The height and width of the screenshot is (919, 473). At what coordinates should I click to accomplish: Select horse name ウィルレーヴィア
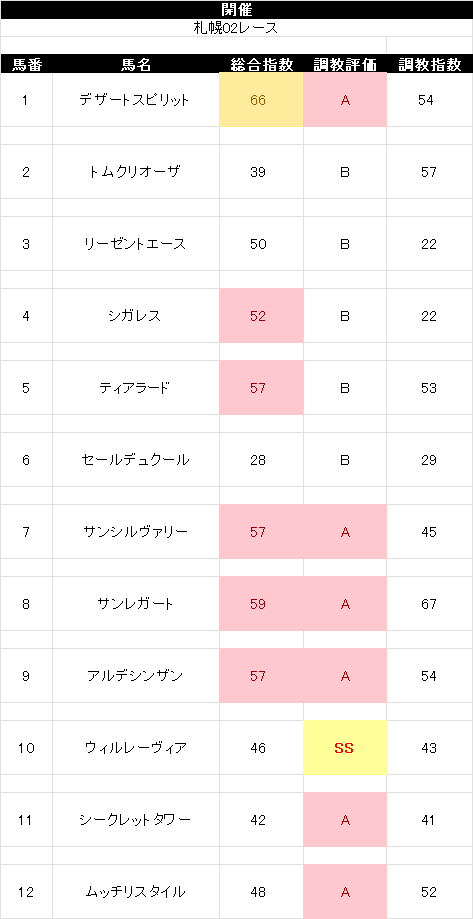click(136, 748)
